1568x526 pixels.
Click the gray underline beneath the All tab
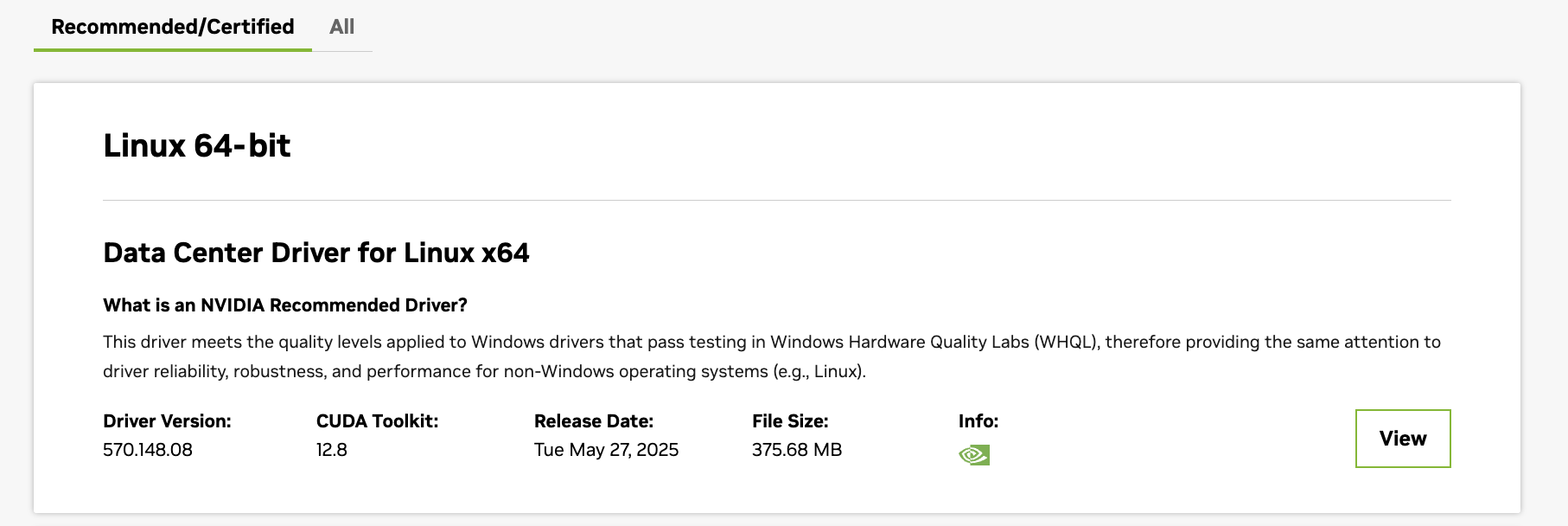[x=342, y=51]
